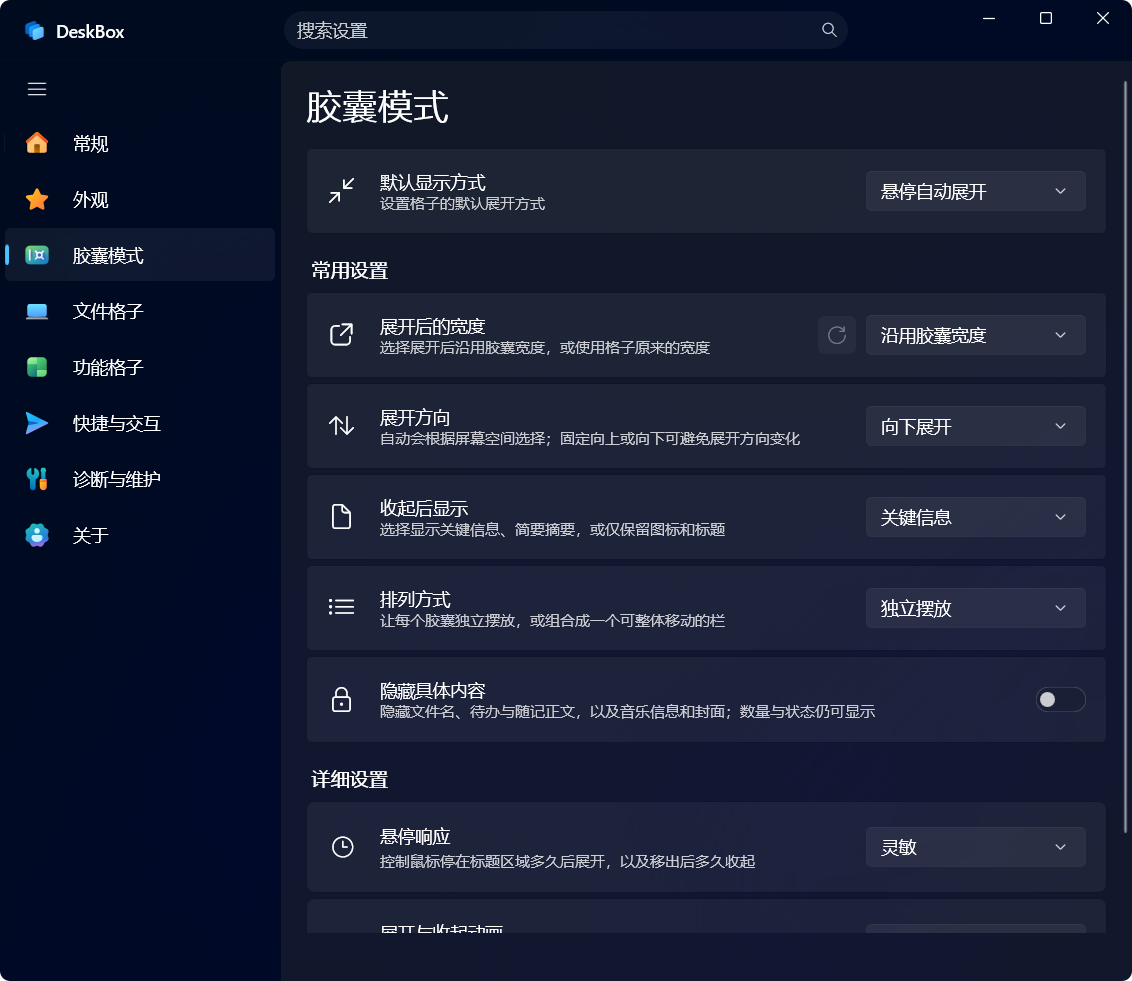Maximize the DeskBox window
The width and height of the screenshot is (1132, 981).
1045,18
